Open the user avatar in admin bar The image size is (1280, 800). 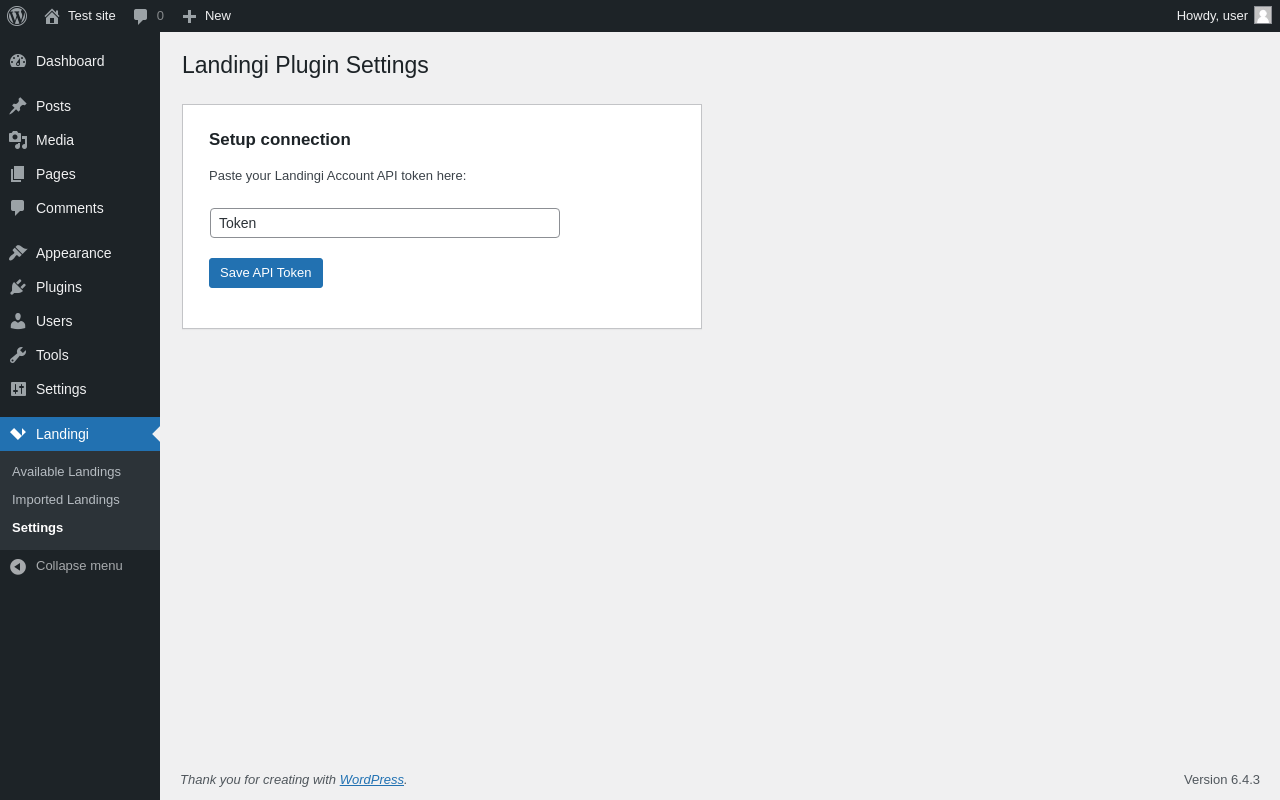1263,15
